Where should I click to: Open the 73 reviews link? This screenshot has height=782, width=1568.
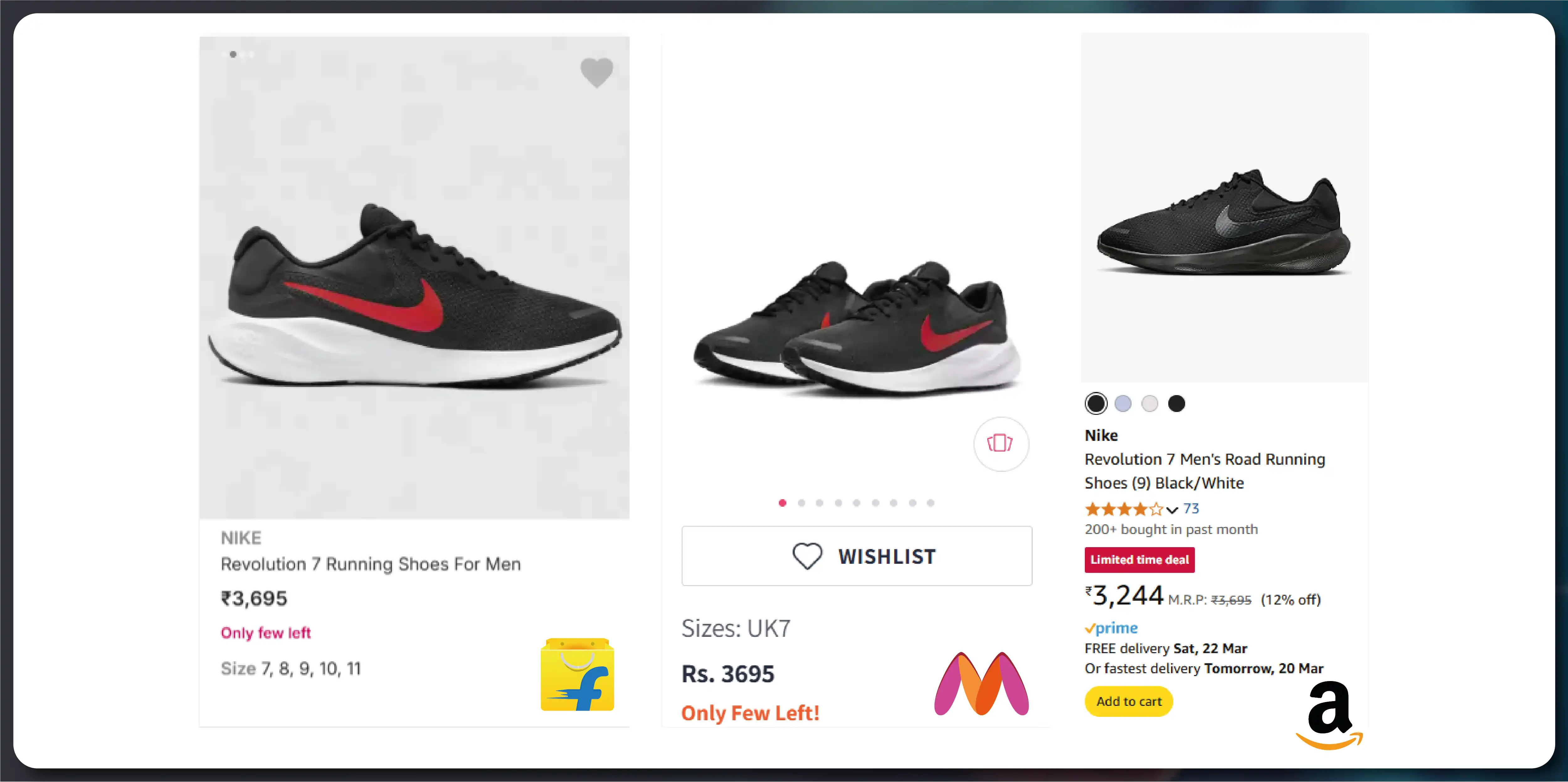click(1191, 509)
